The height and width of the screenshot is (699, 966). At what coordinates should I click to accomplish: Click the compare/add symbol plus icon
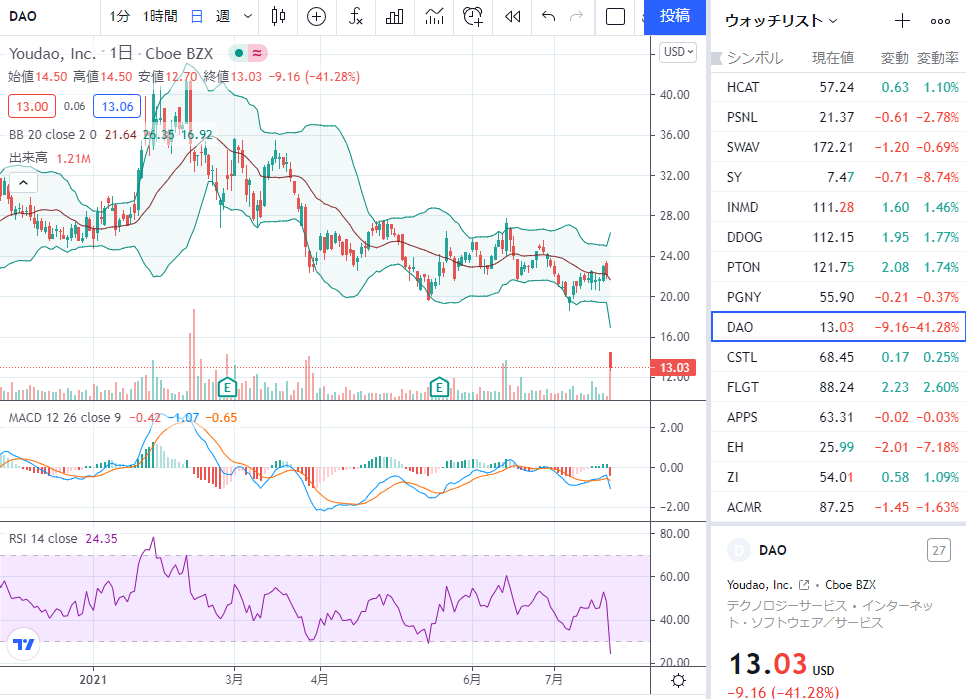coord(316,17)
